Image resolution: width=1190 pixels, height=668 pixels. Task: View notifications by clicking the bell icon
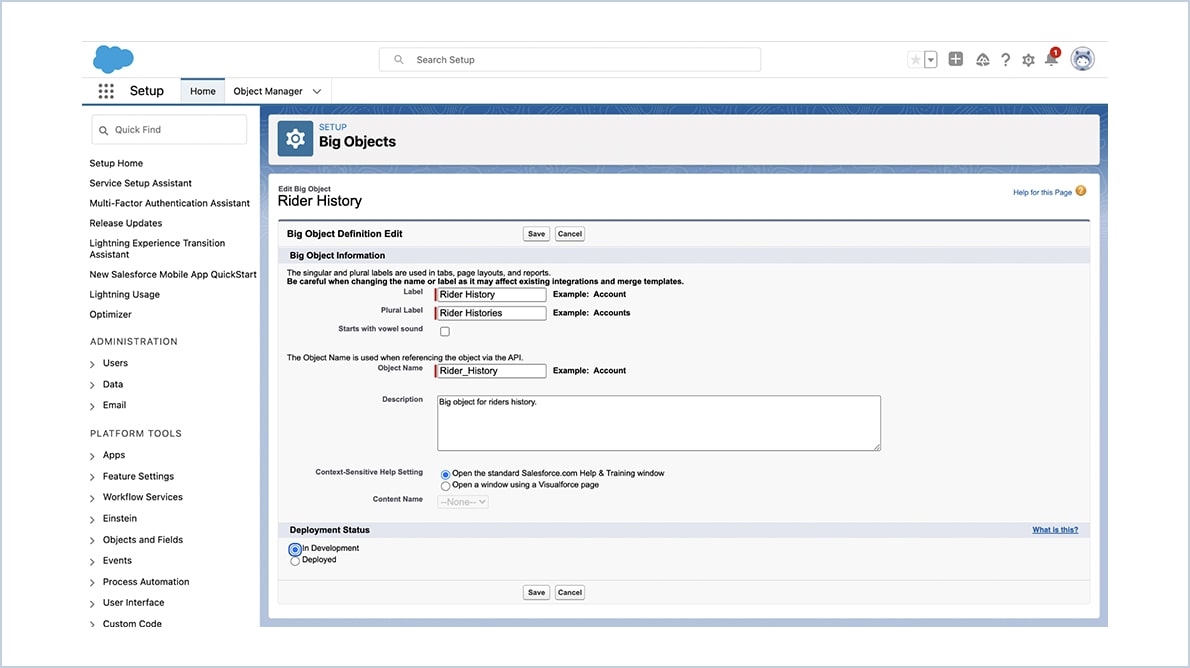(1050, 60)
